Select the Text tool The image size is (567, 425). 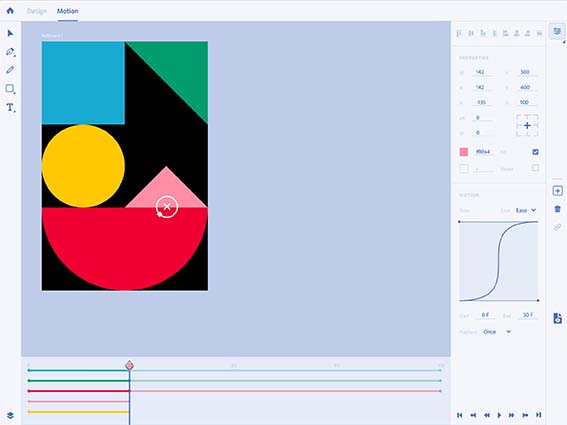coord(10,107)
